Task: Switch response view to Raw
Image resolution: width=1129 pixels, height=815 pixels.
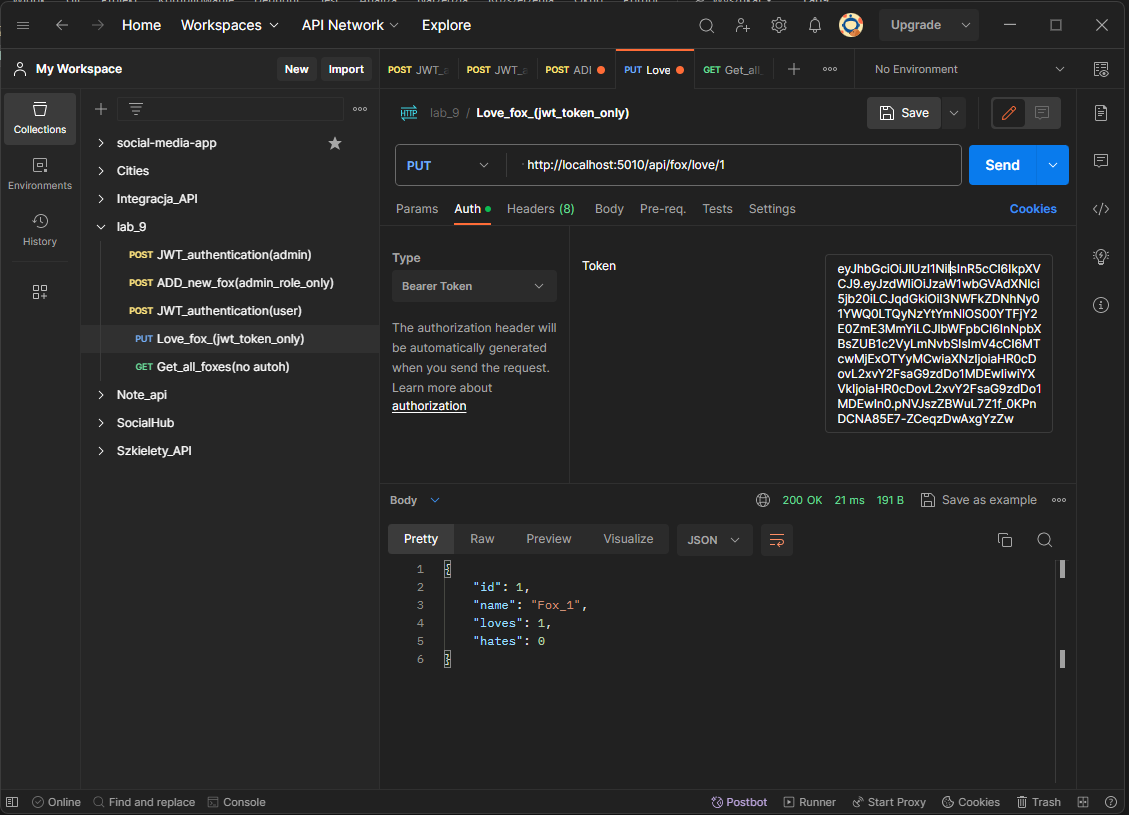Action: [x=482, y=539]
